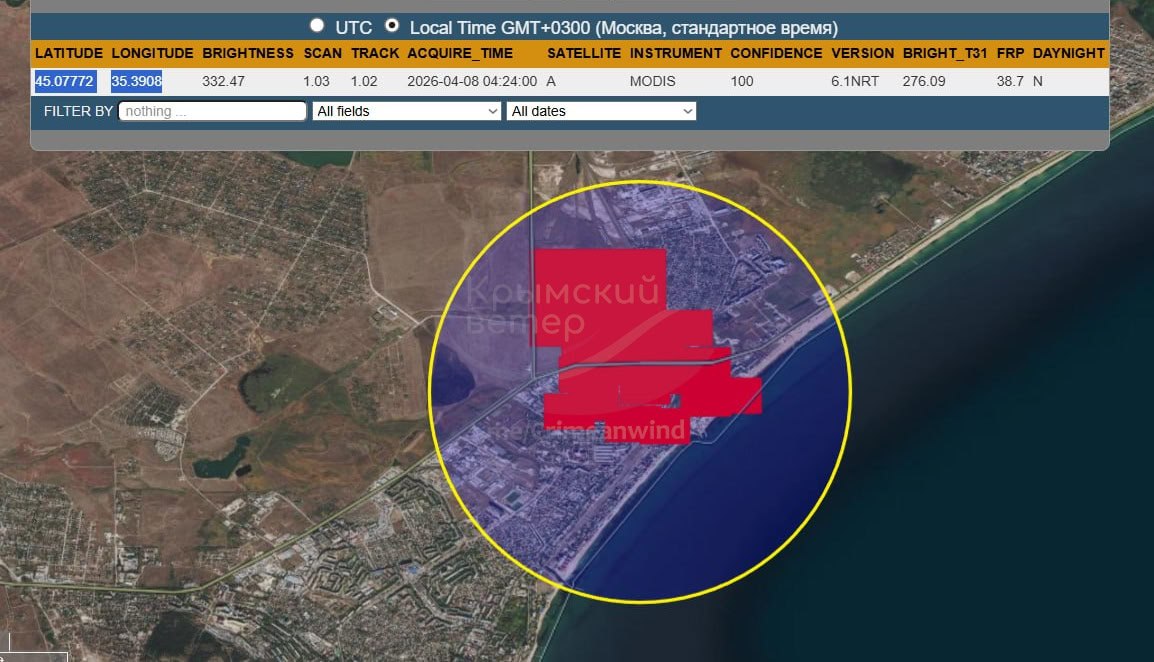Open the All fields dropdown

click(406, 111)
